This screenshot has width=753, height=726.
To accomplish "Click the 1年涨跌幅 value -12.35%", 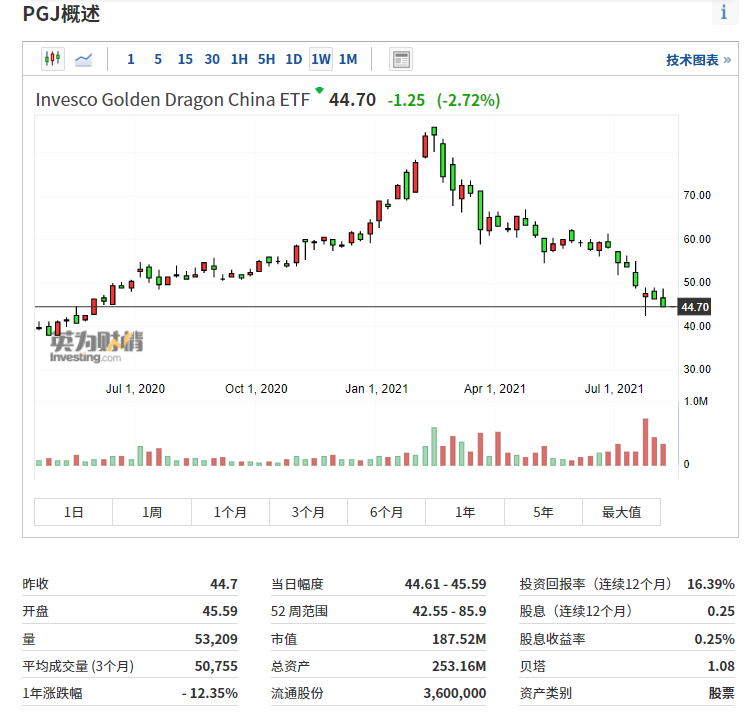I will click(210, 693).
